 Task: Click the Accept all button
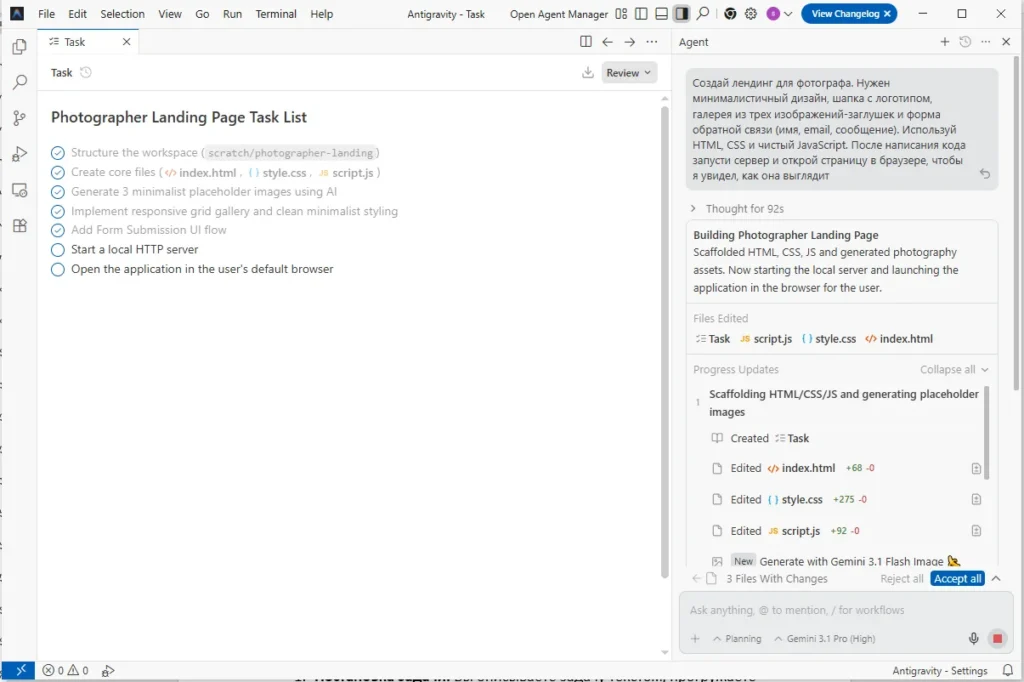click(957, 579)
